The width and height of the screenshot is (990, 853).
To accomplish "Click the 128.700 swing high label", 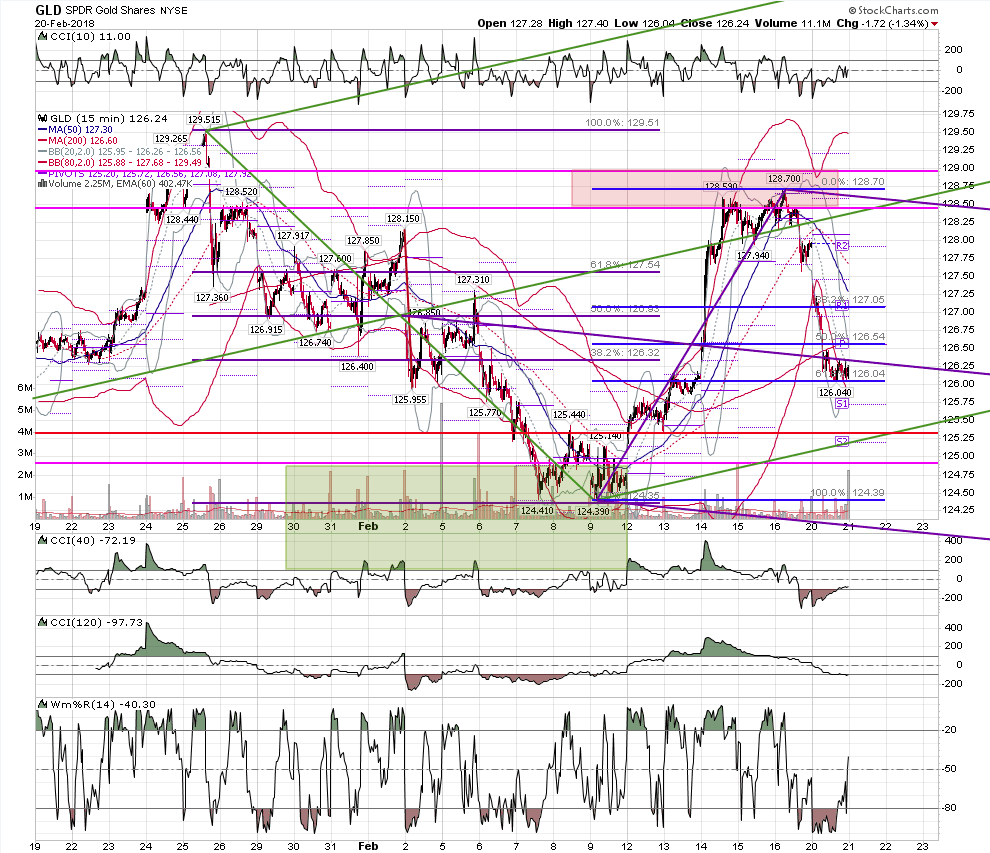I will (784, 179).
